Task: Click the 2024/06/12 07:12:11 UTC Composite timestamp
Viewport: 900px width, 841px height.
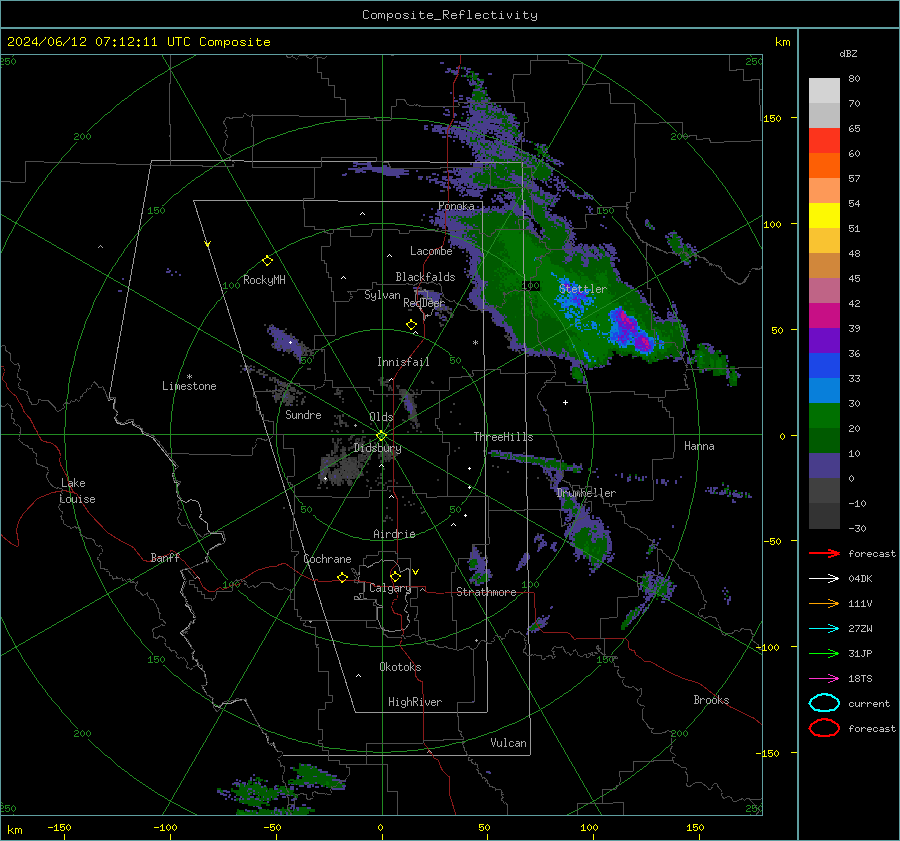Action: click(138, 42)
